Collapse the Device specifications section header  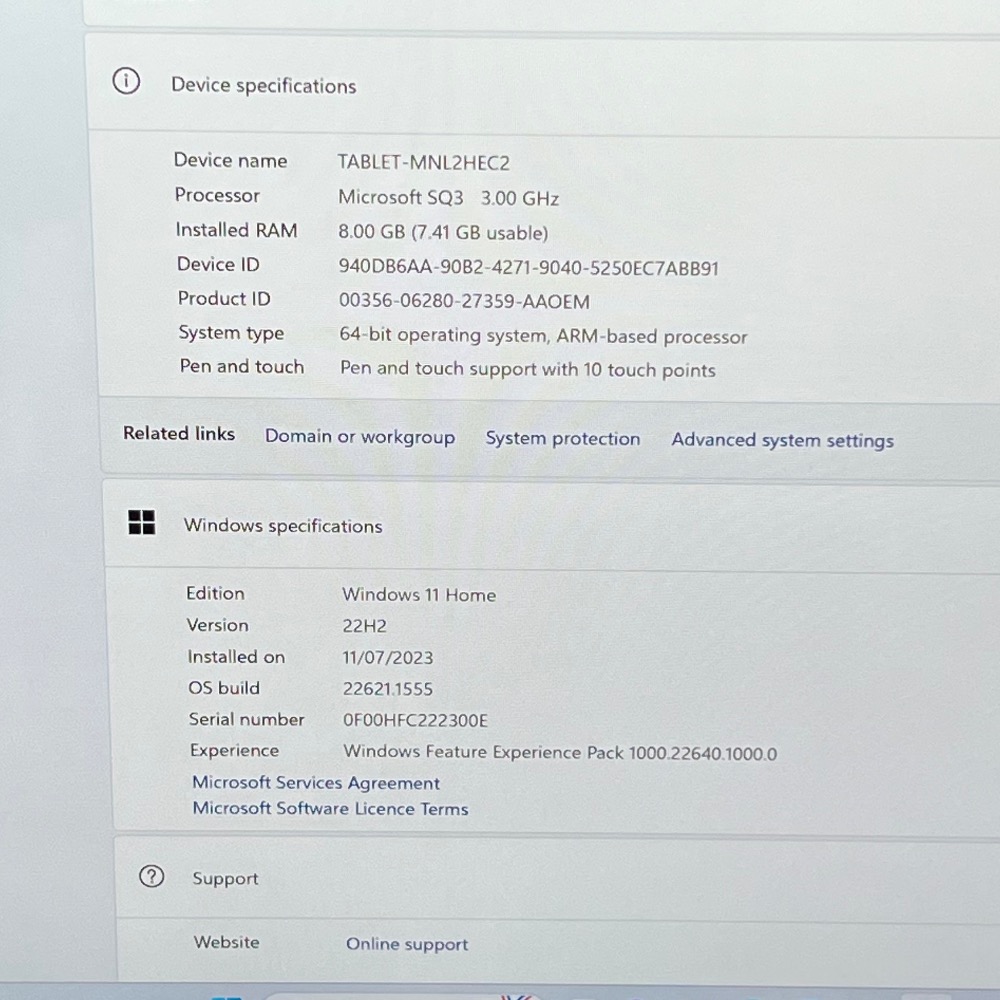point(544,84)
